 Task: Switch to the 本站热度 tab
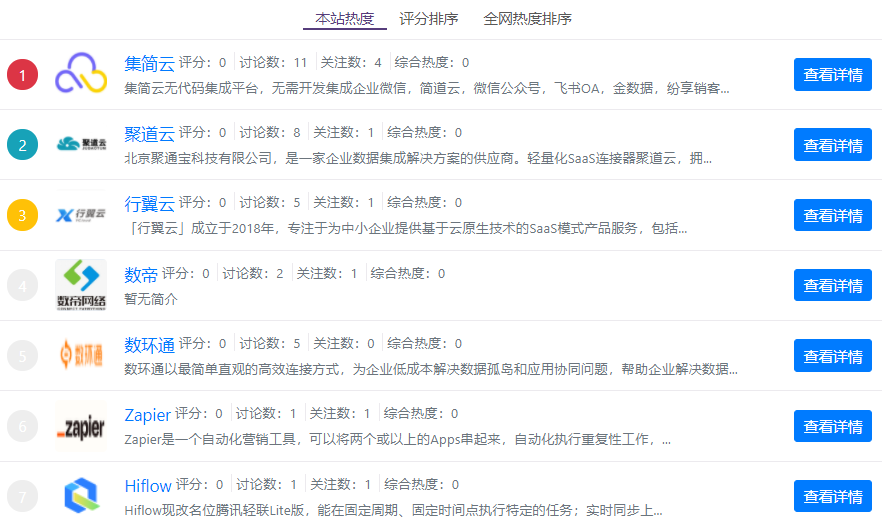[344, 19]
